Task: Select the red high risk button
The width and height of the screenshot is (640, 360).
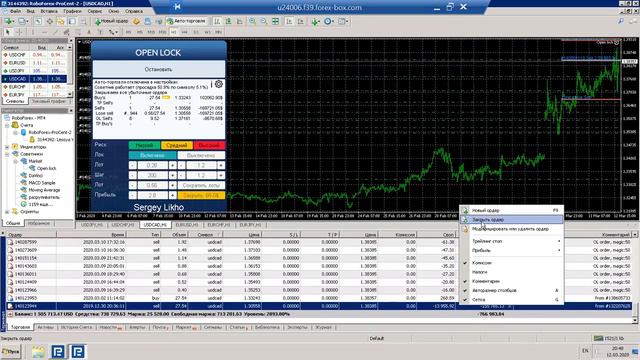Action: tap(209, 145)
